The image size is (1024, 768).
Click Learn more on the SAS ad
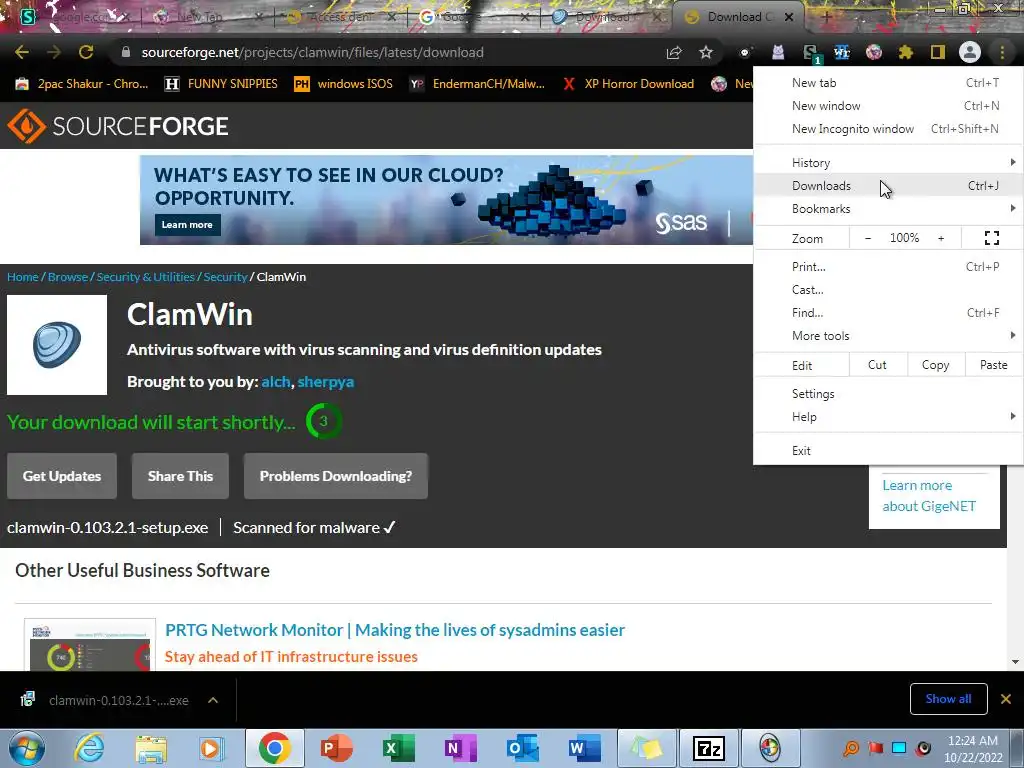coord(187,225)
